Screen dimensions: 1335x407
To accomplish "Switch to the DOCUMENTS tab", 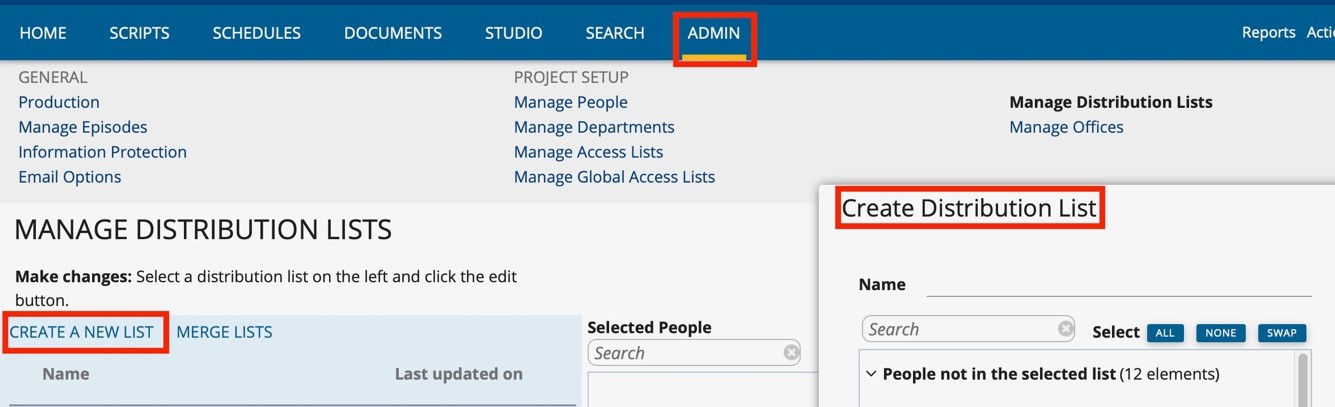I will [x=393, y=33].
